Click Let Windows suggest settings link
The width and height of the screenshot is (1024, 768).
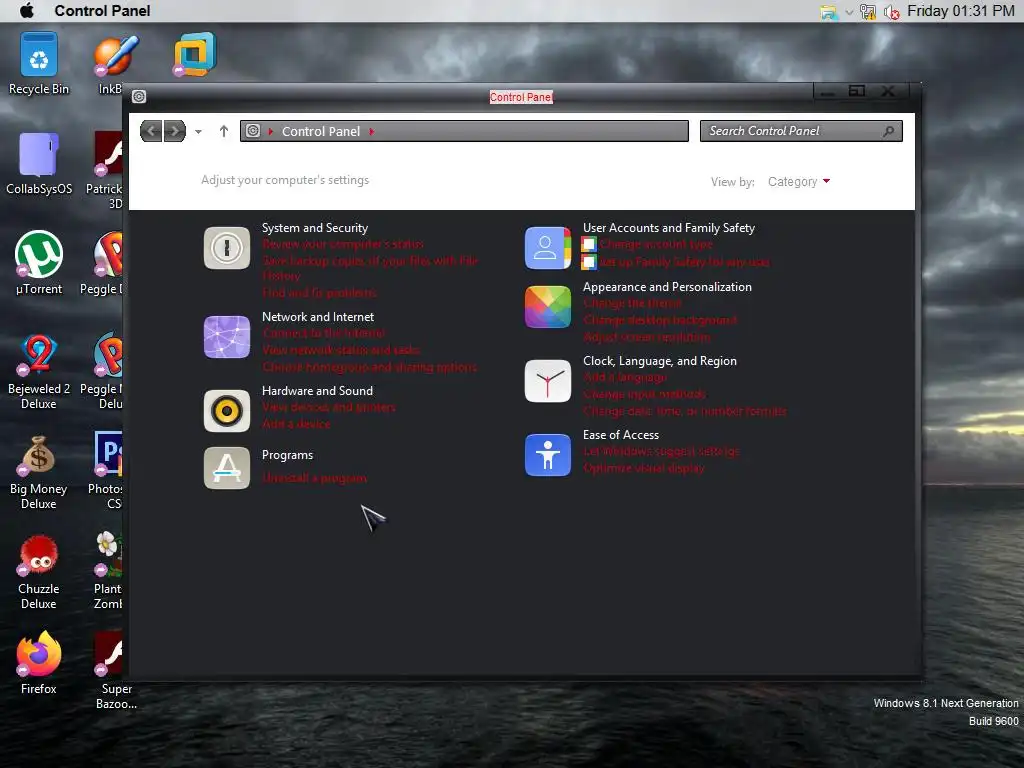[x=662, y=451]
